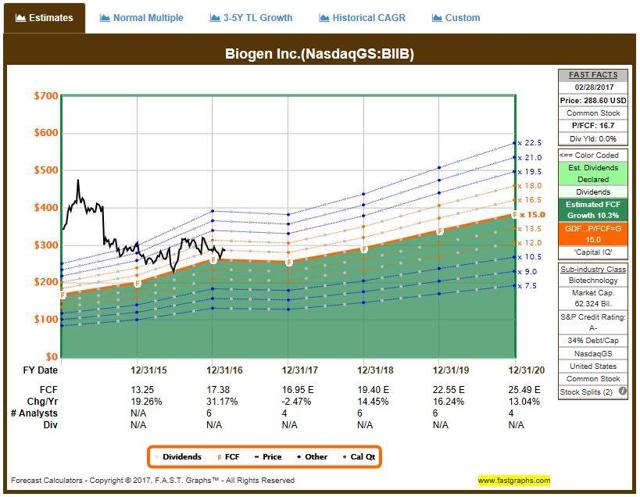Click the Price: 288.60 USD fact
640x497 pixels.
click(593, 100)
